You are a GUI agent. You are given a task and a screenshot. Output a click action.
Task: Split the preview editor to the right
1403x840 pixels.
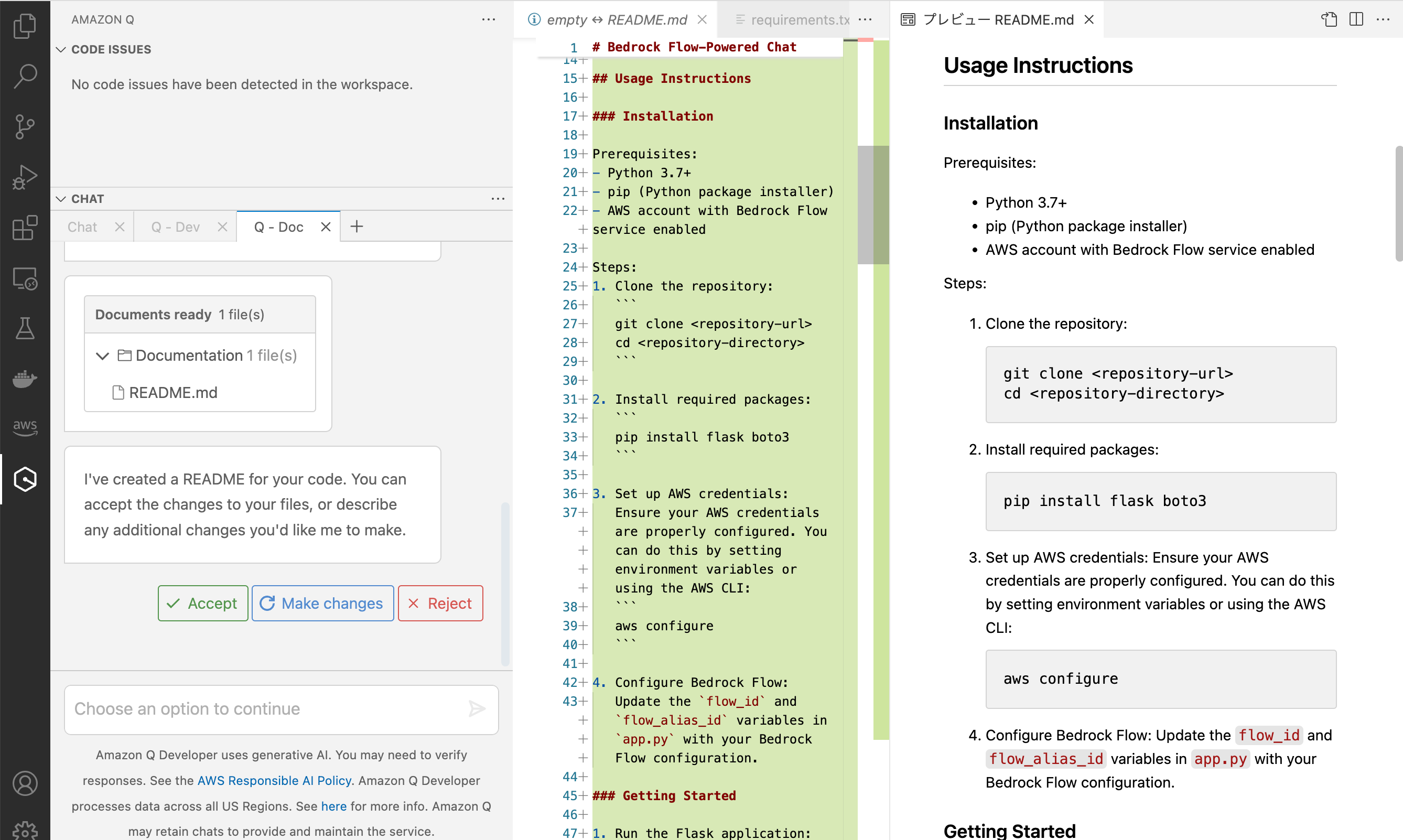(1356, 19)
